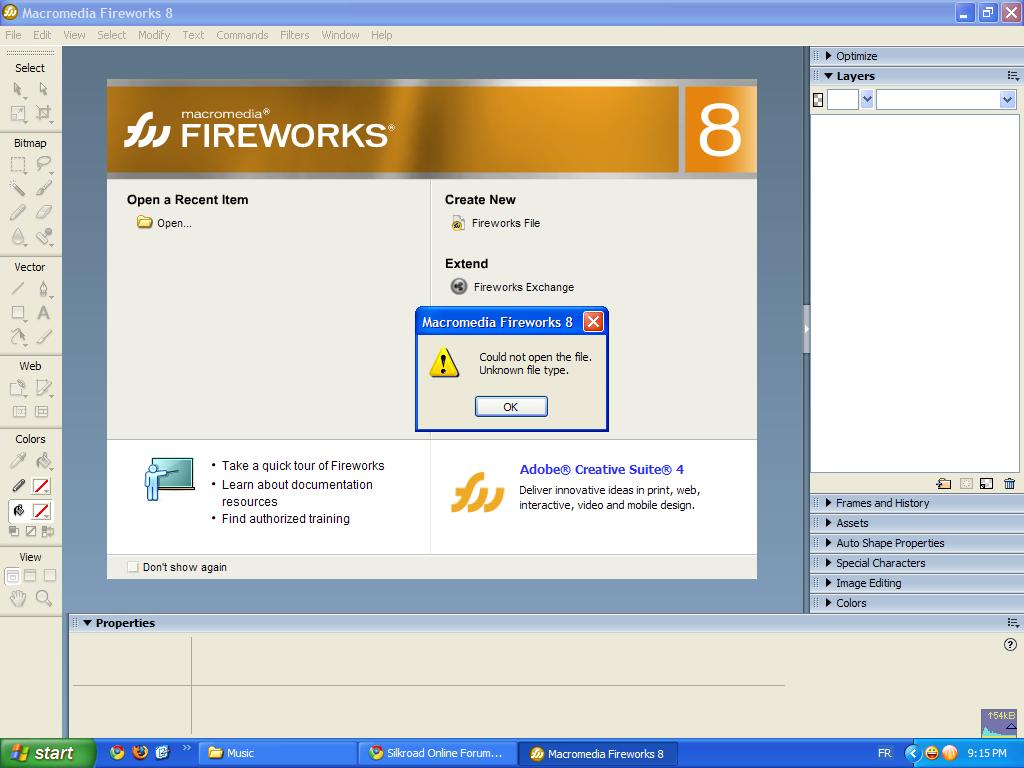1024x768 pixels.
Task: Open the Layers opacity dropdown arrow
Action: pyautogui.click(x=867, y=100)
